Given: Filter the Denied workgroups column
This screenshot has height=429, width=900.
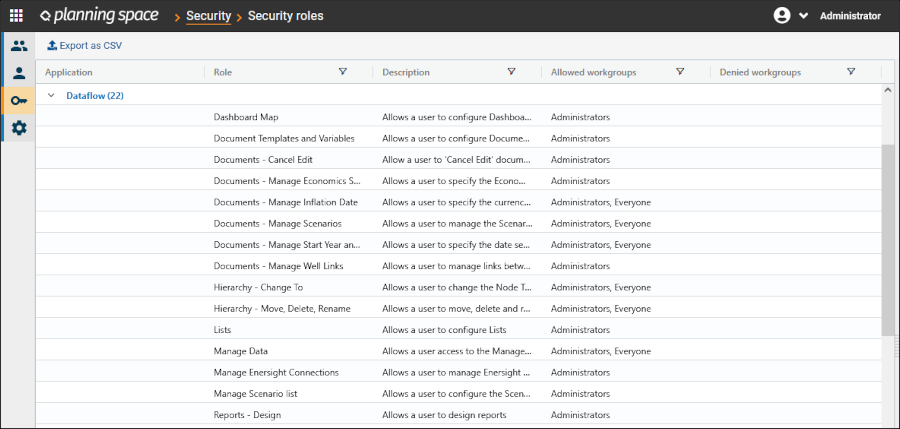Looking at the screenshot, I should [851, 72].
